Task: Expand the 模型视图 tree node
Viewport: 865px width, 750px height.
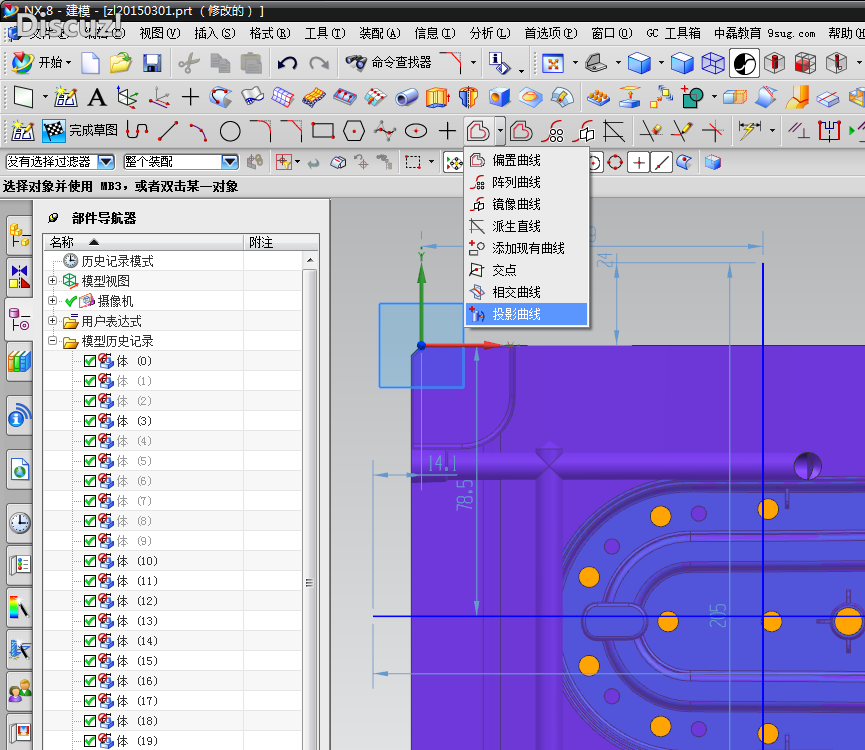Action: point(52,281)
